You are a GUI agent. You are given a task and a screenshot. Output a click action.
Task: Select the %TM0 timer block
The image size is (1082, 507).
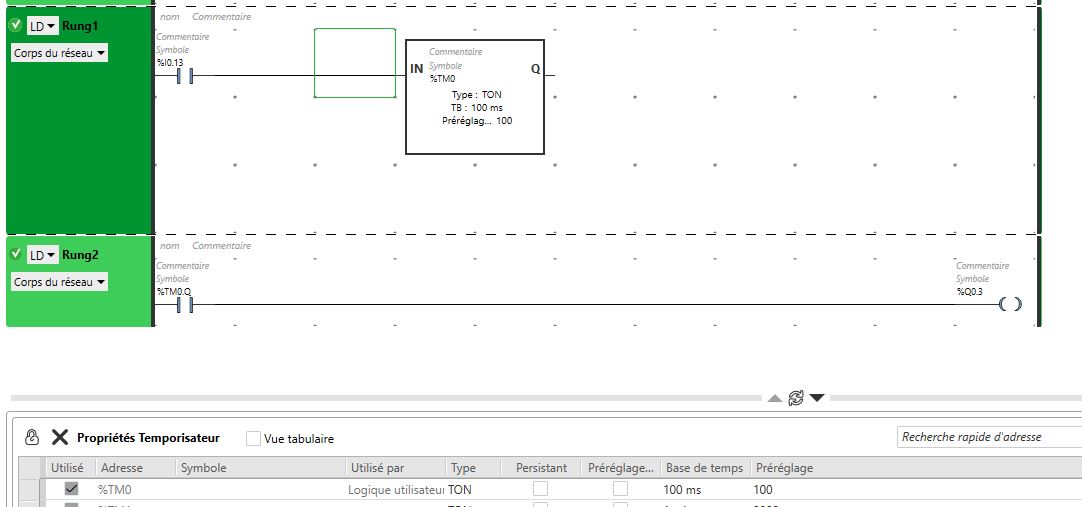click(x=475, y=97)
